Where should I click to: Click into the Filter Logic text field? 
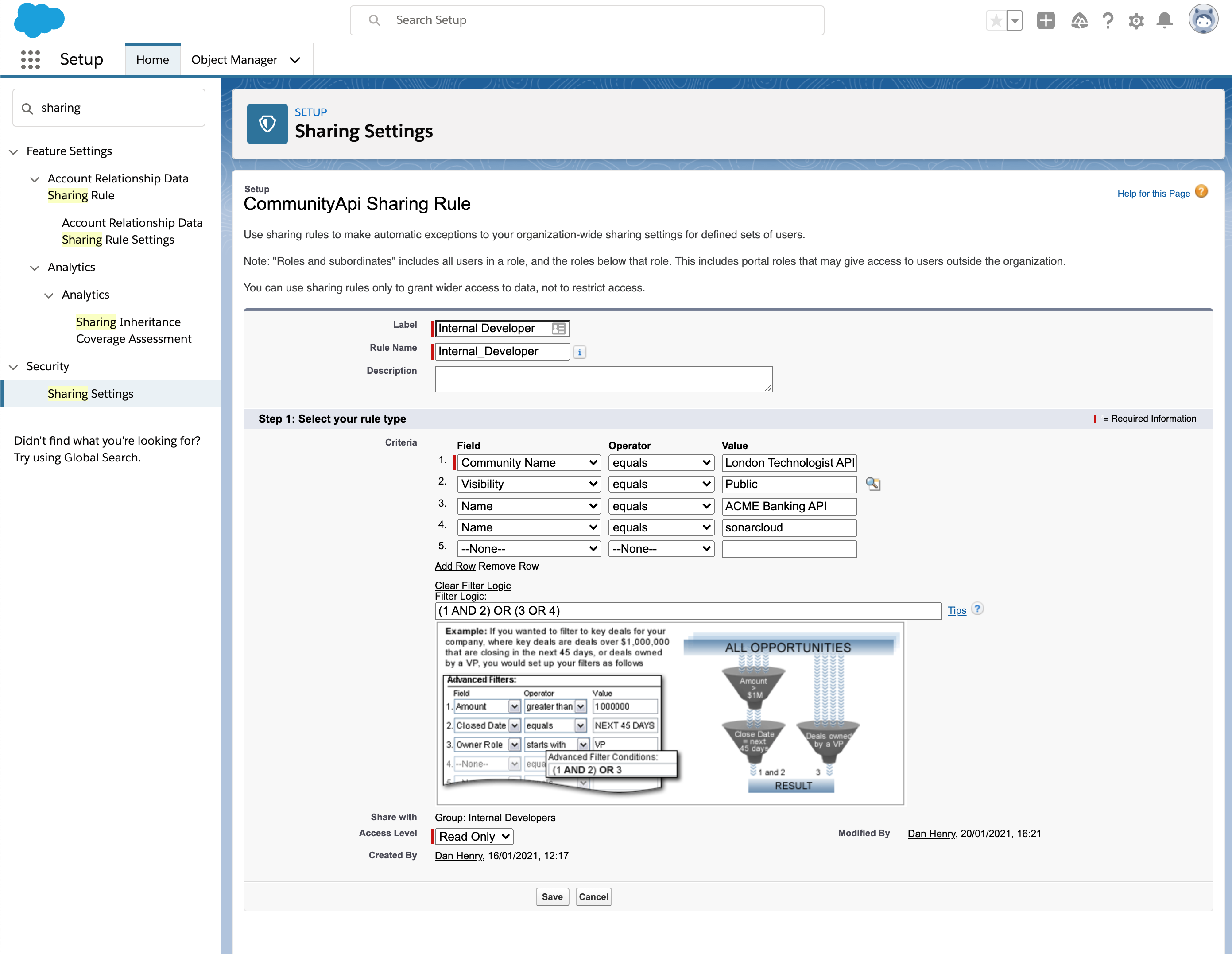688,610
